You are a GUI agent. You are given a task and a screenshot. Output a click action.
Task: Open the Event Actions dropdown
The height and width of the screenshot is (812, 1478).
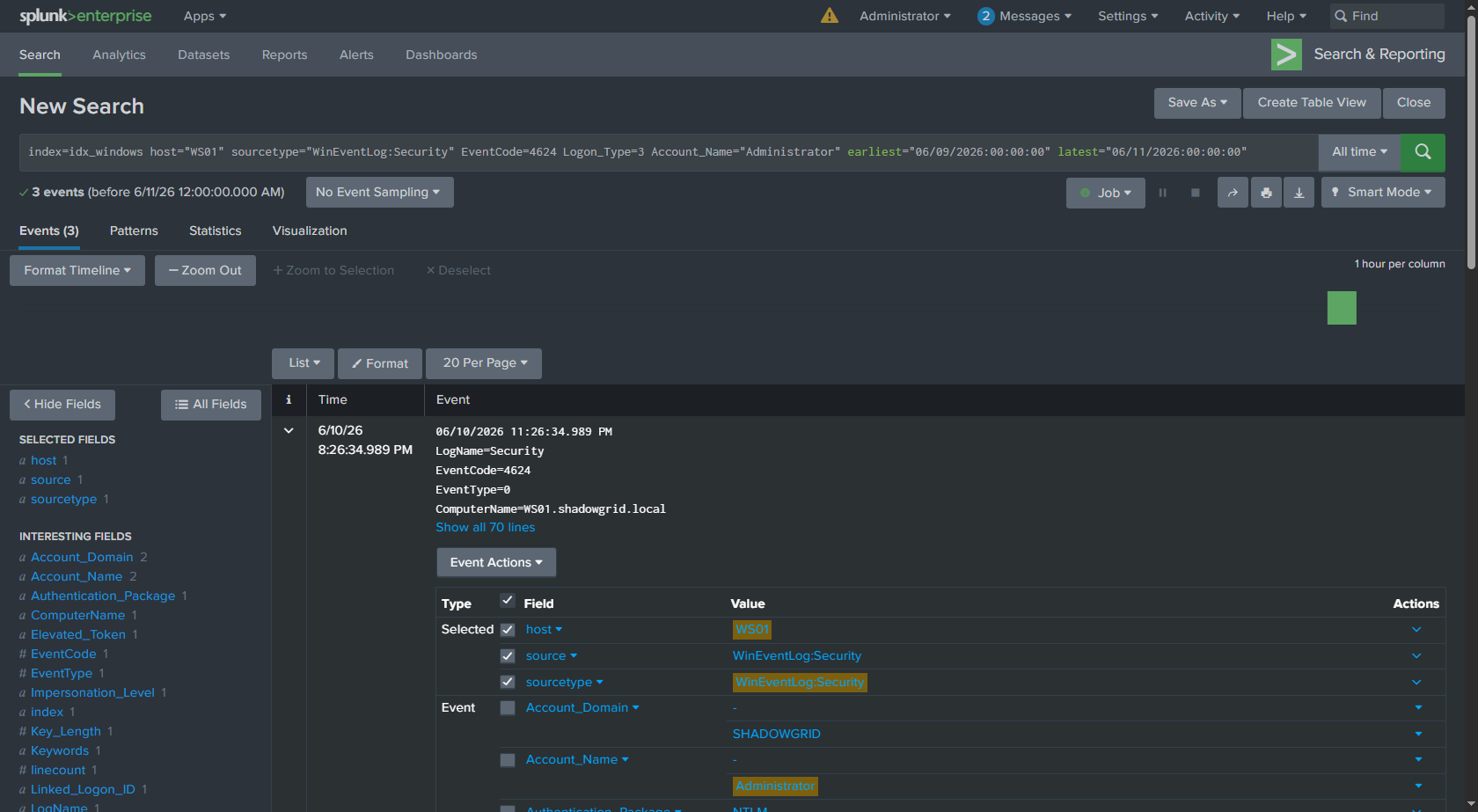click(x=496, y=563)
